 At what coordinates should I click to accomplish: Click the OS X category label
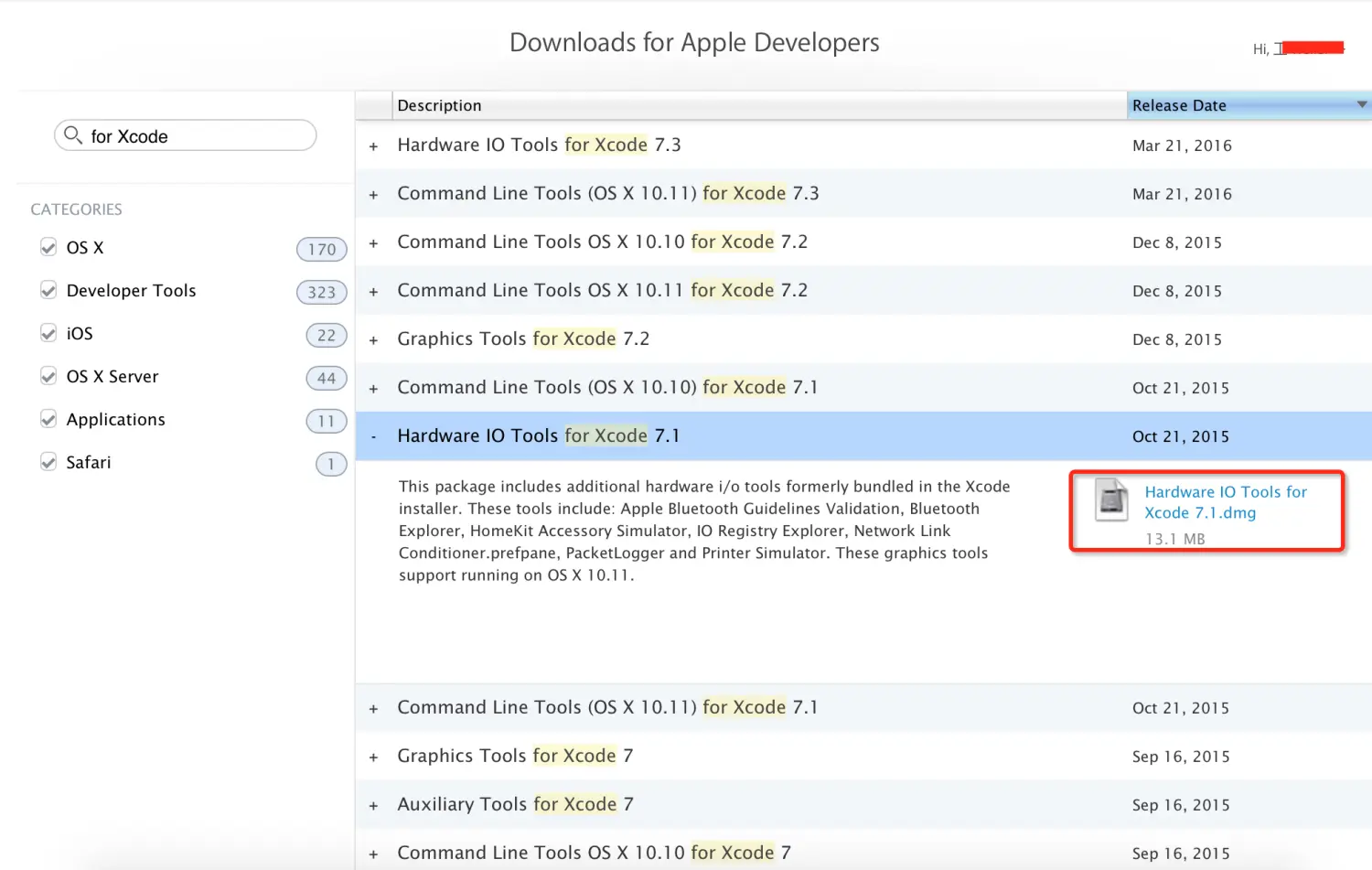tap(85, 248)
